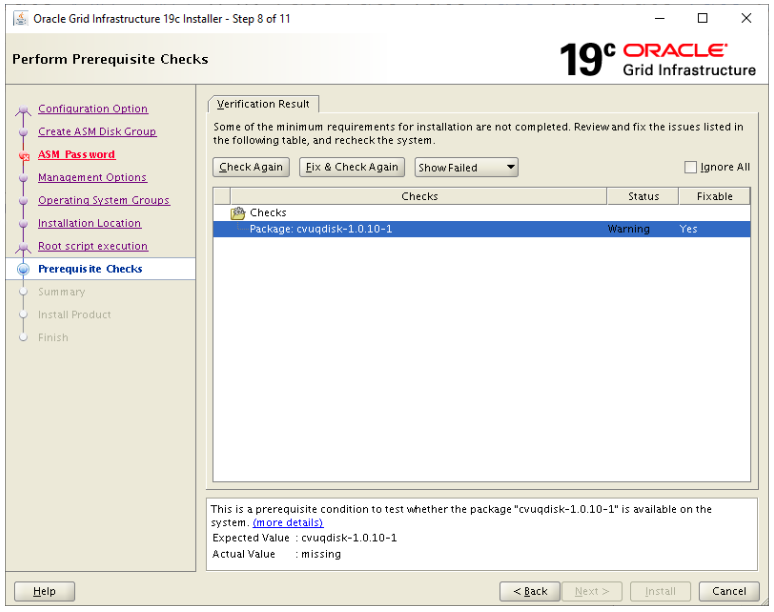Click Fix & Check Again button
This screenshot has width=774, height=612.
[351, 167]
